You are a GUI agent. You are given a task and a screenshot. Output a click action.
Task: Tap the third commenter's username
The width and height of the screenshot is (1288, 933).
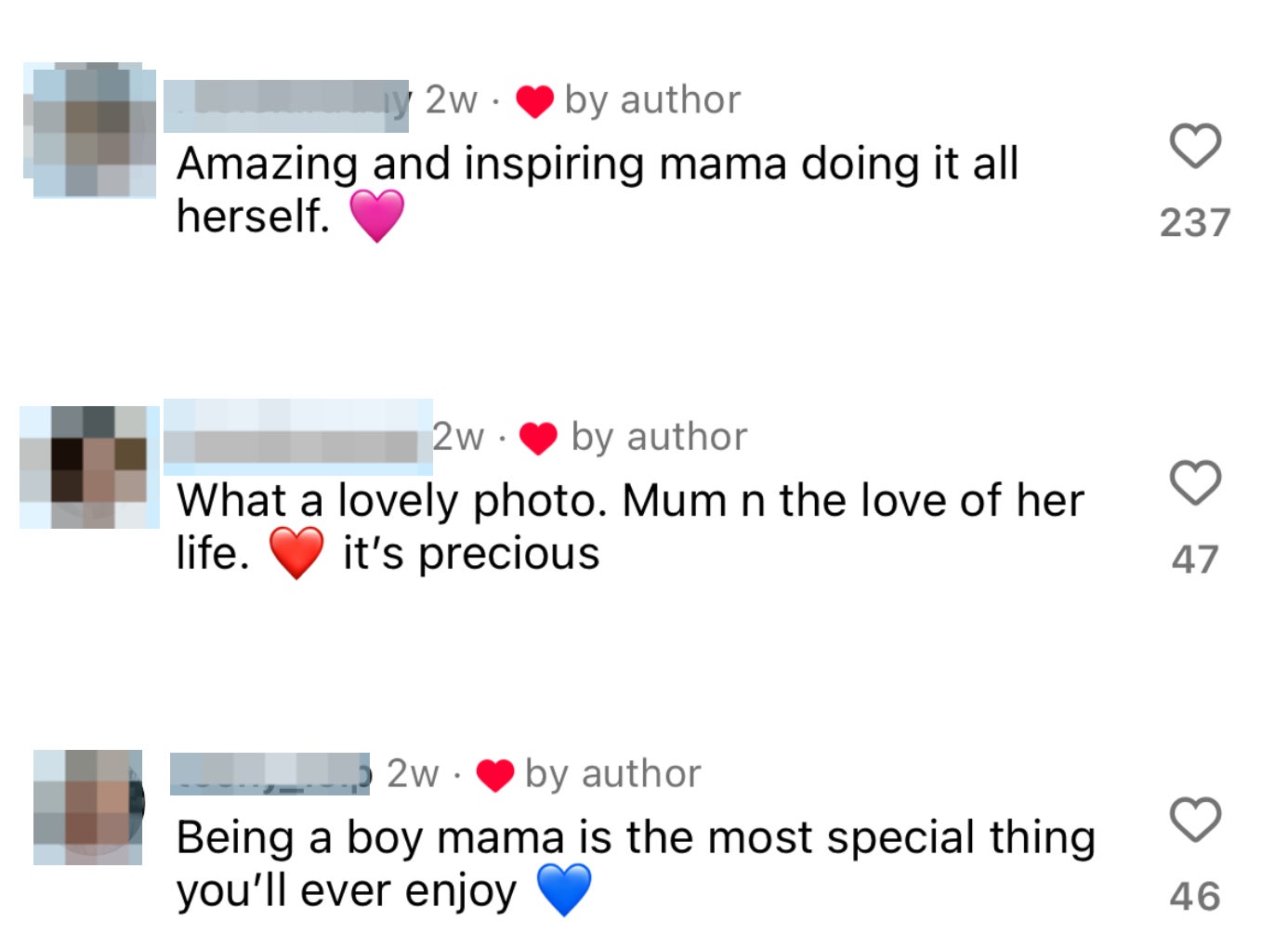click(x=270, y=774)
